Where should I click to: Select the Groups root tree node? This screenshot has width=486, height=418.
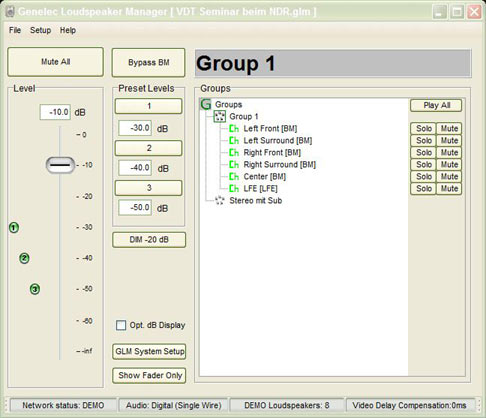(228, 104)
